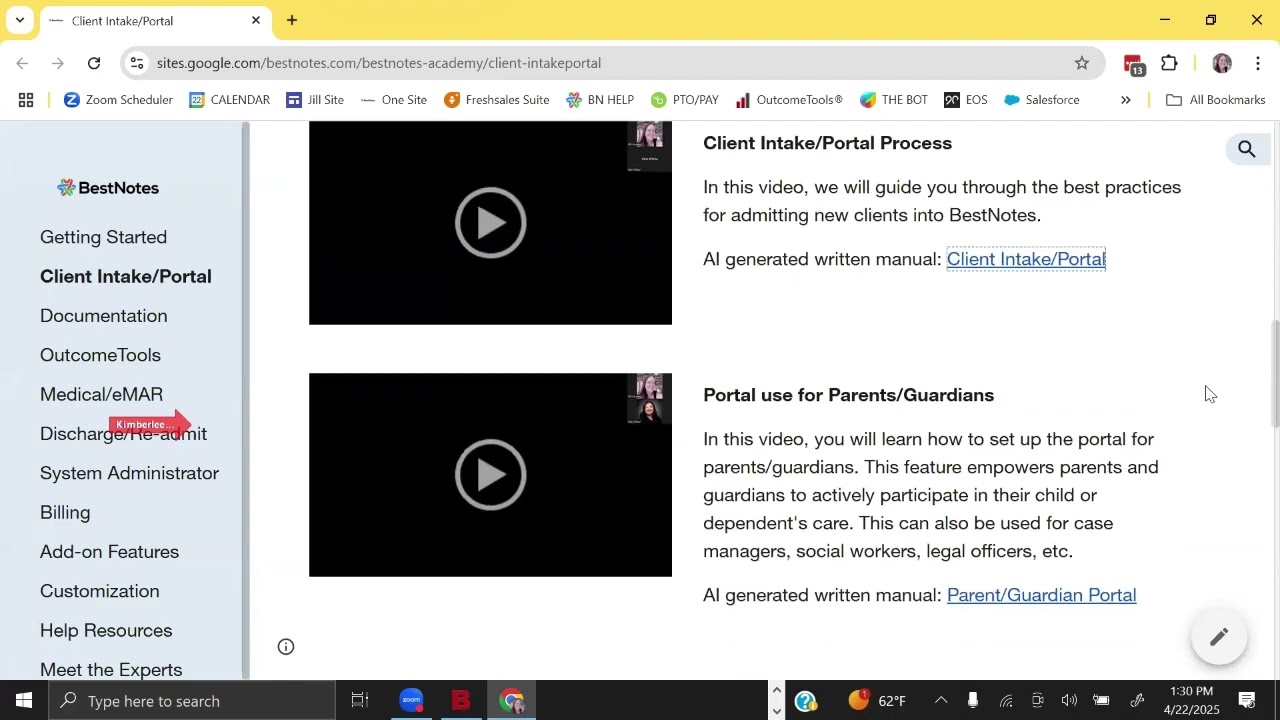Select Client Intake/Portal in sidebar

(x=126, y=276)
